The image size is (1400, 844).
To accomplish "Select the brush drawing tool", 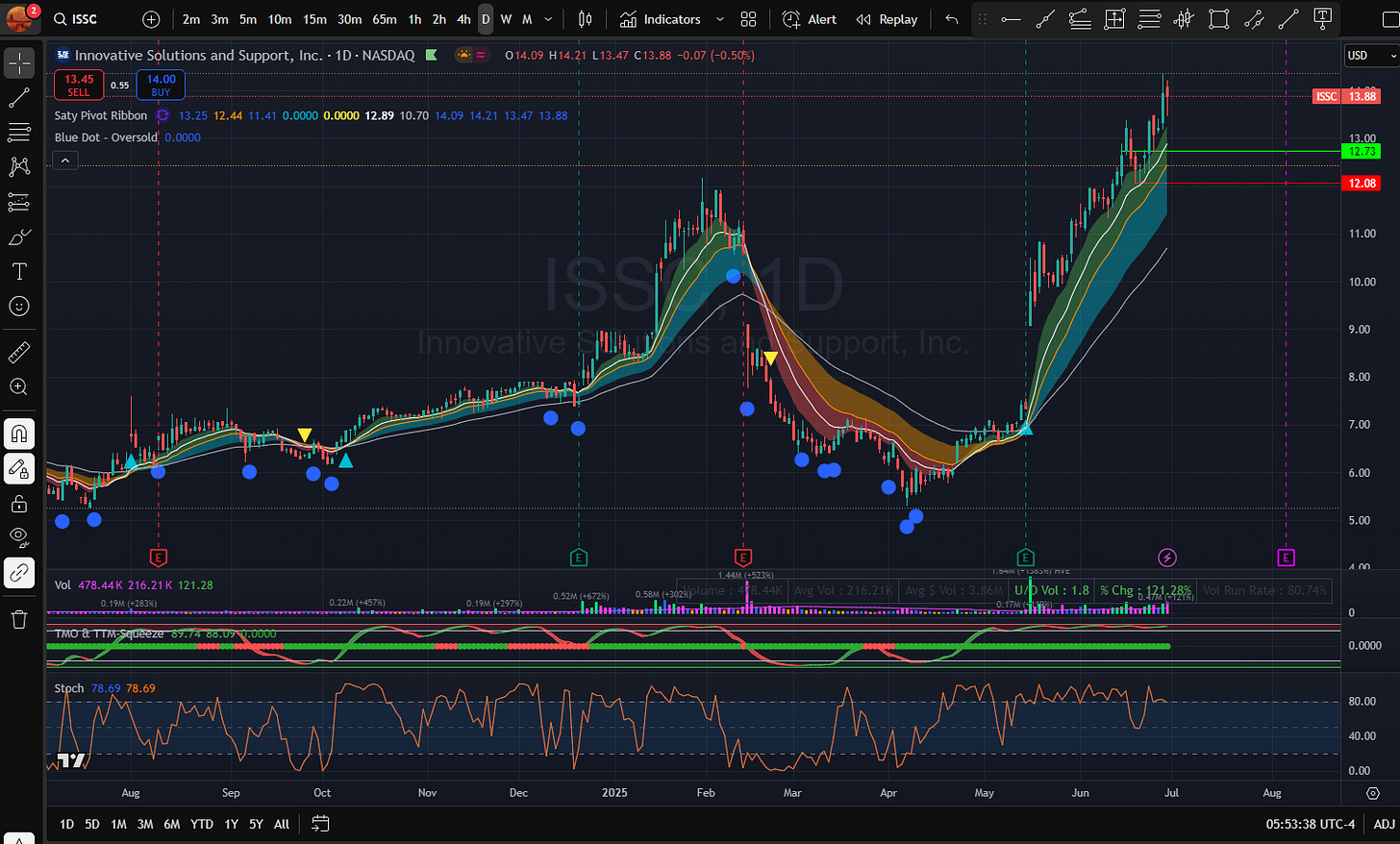I will (x=18, y=236).
